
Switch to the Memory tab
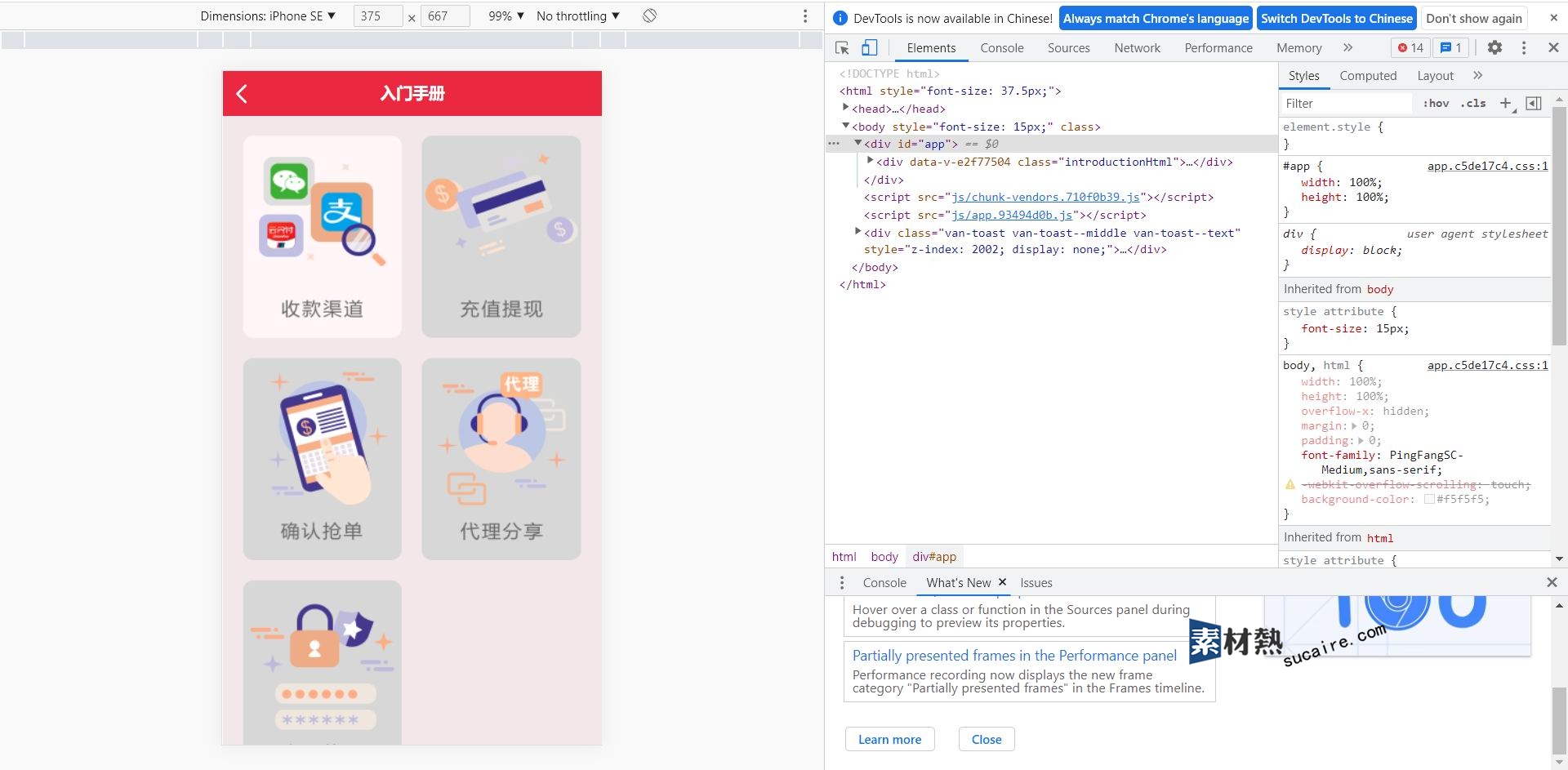1298,48
